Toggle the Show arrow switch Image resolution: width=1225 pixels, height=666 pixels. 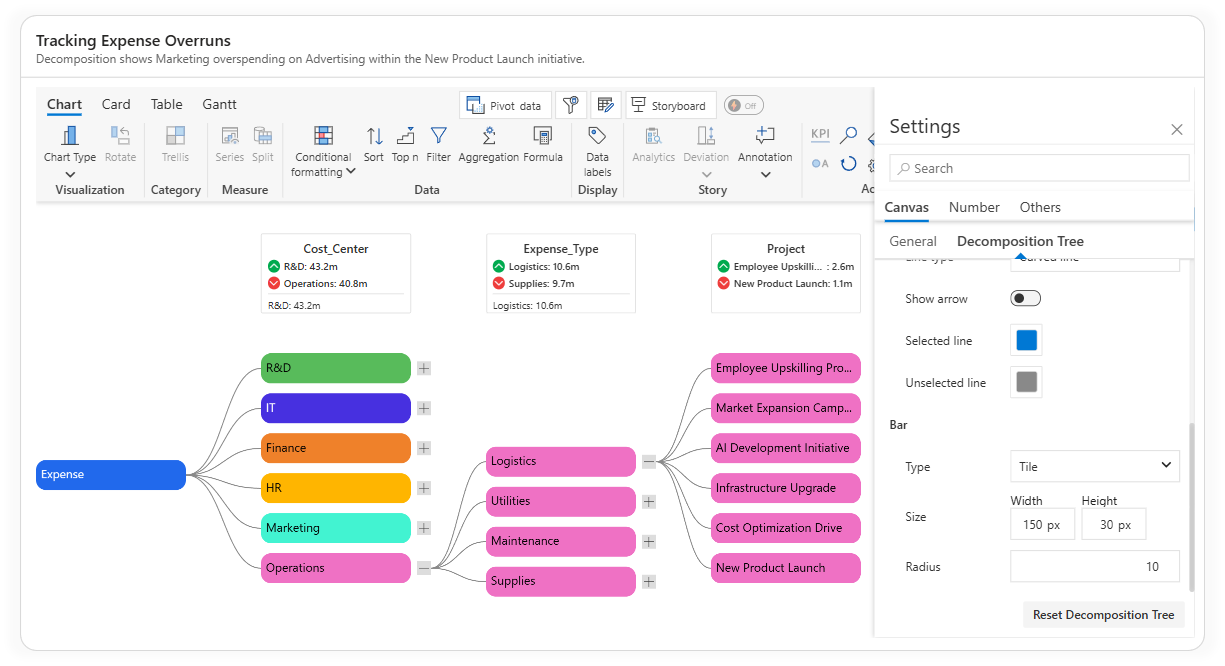point(1026,298)
